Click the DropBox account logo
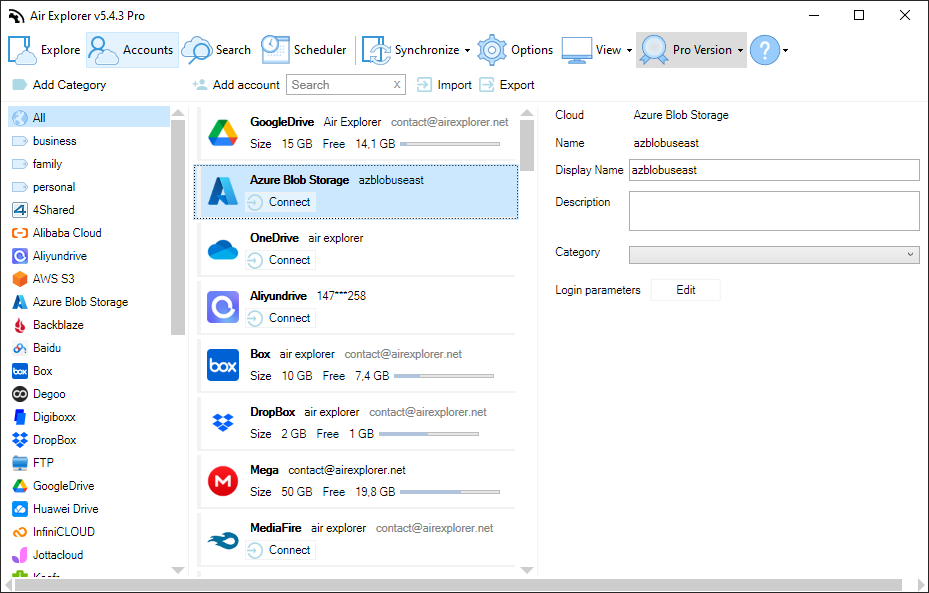The image size is (929, 593). tap(223, 422)
